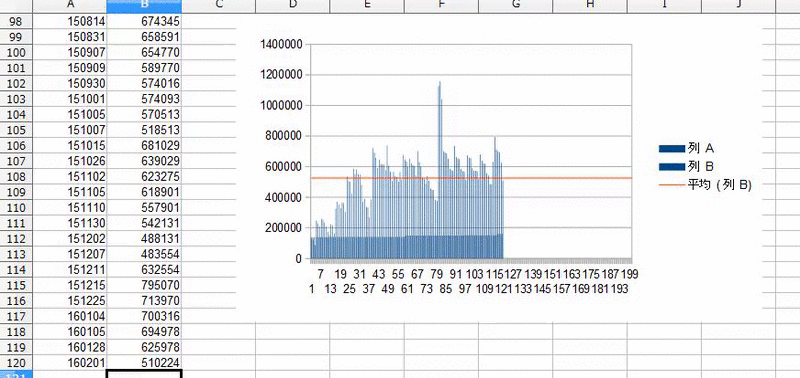Click cell containing 151225
This screenshot has width=800, height=378.
click(x=70, y=301)
